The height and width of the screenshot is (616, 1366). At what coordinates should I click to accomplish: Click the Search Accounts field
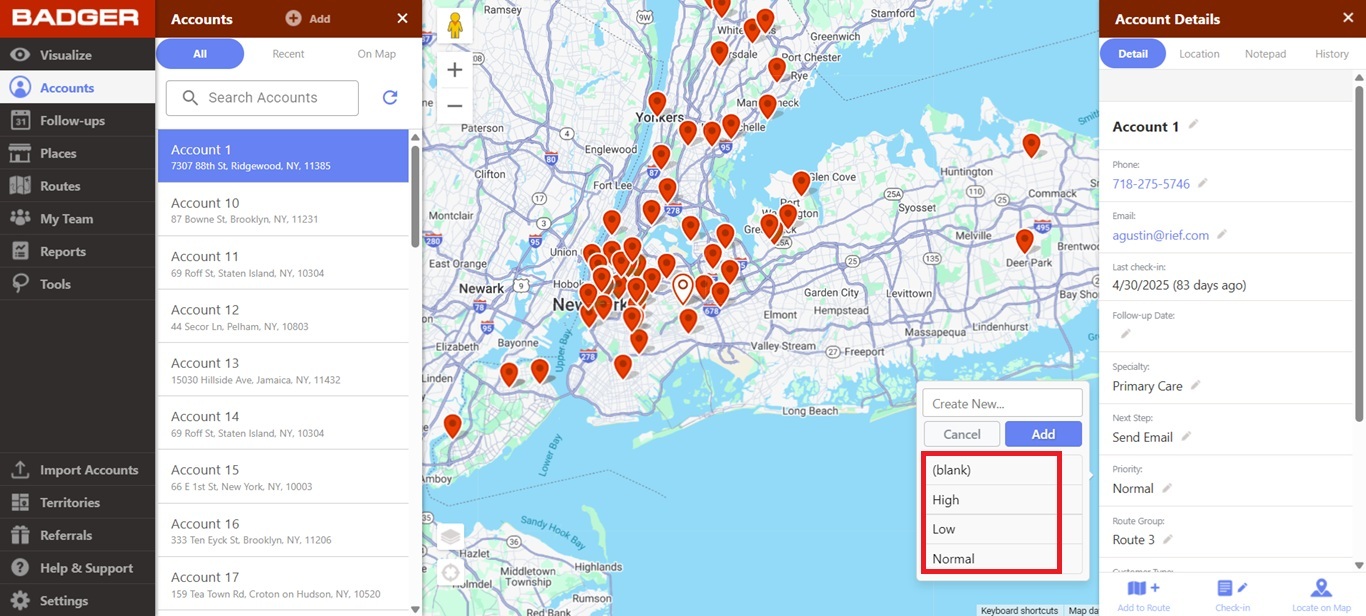(262, 98)
